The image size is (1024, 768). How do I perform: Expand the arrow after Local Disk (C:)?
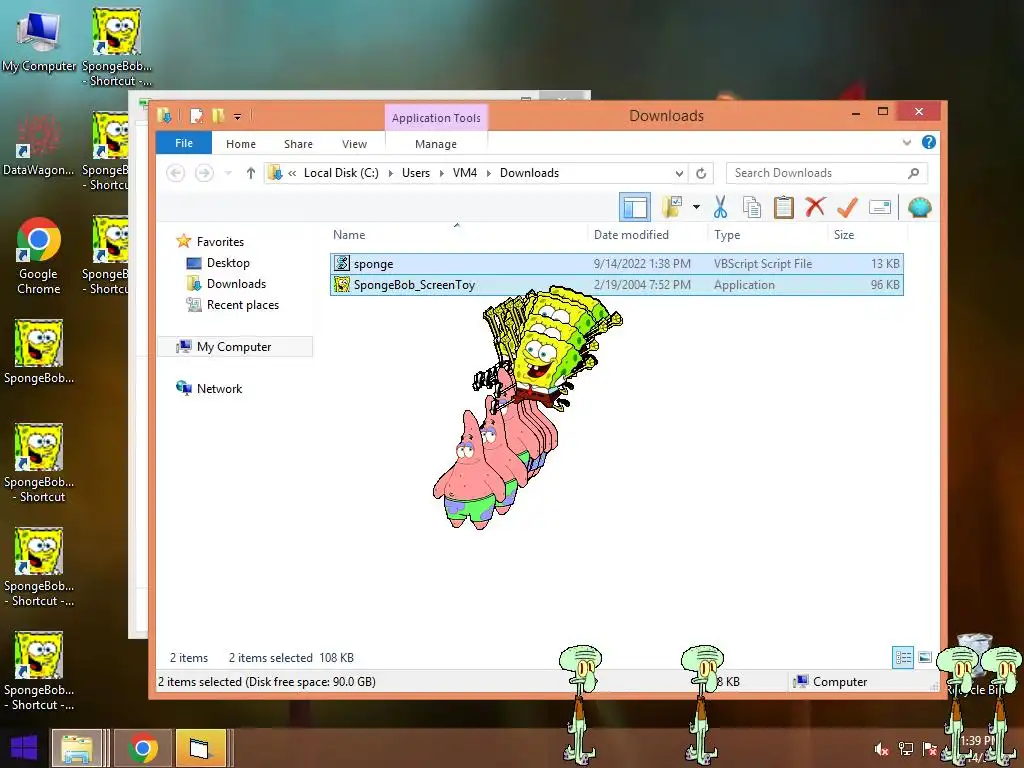[391, 173]
